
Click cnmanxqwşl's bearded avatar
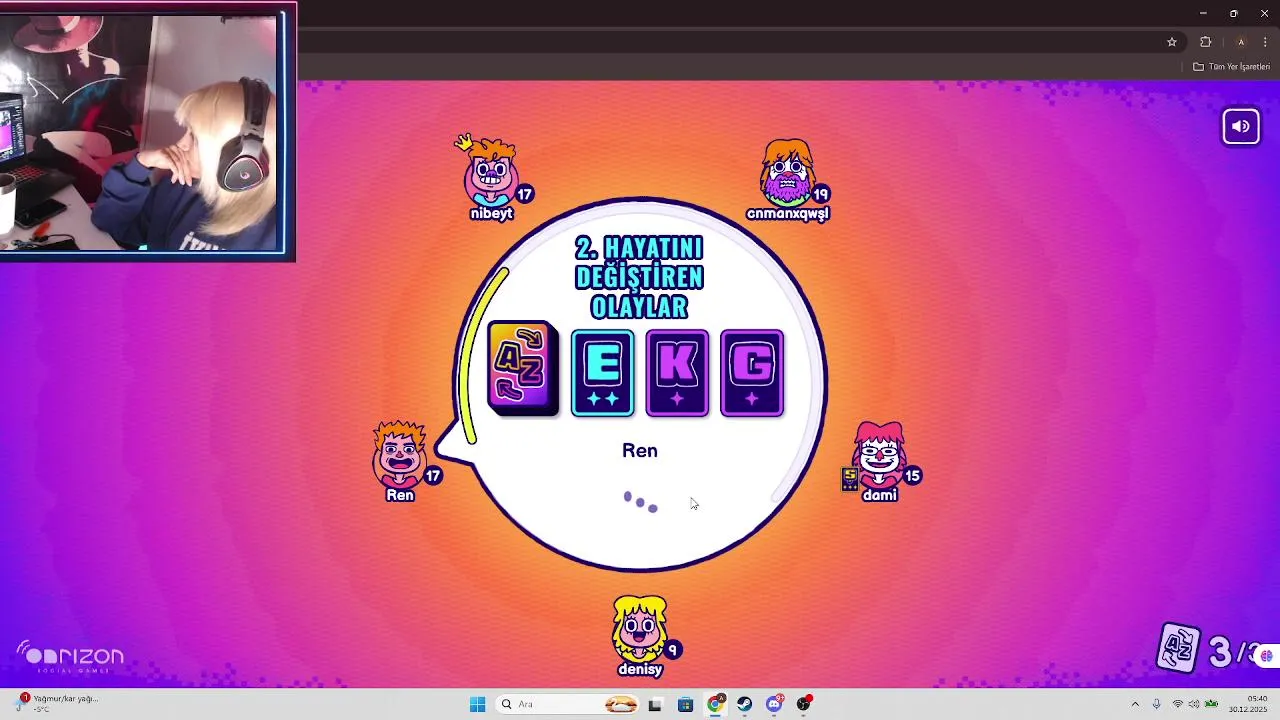787,172
